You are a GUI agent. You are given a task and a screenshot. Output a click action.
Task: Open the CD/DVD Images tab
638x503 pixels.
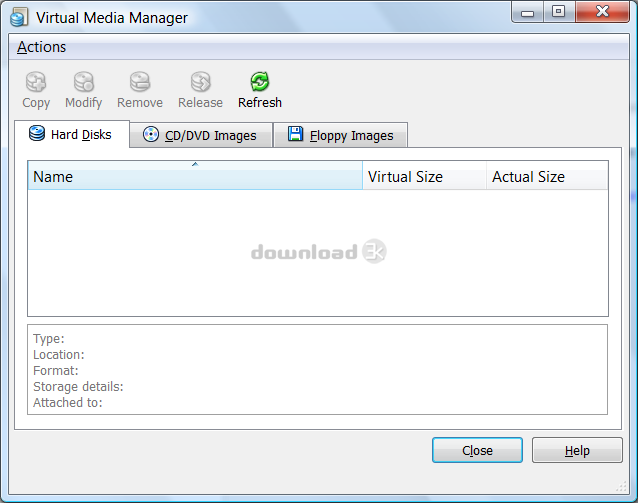pos(201,135)
